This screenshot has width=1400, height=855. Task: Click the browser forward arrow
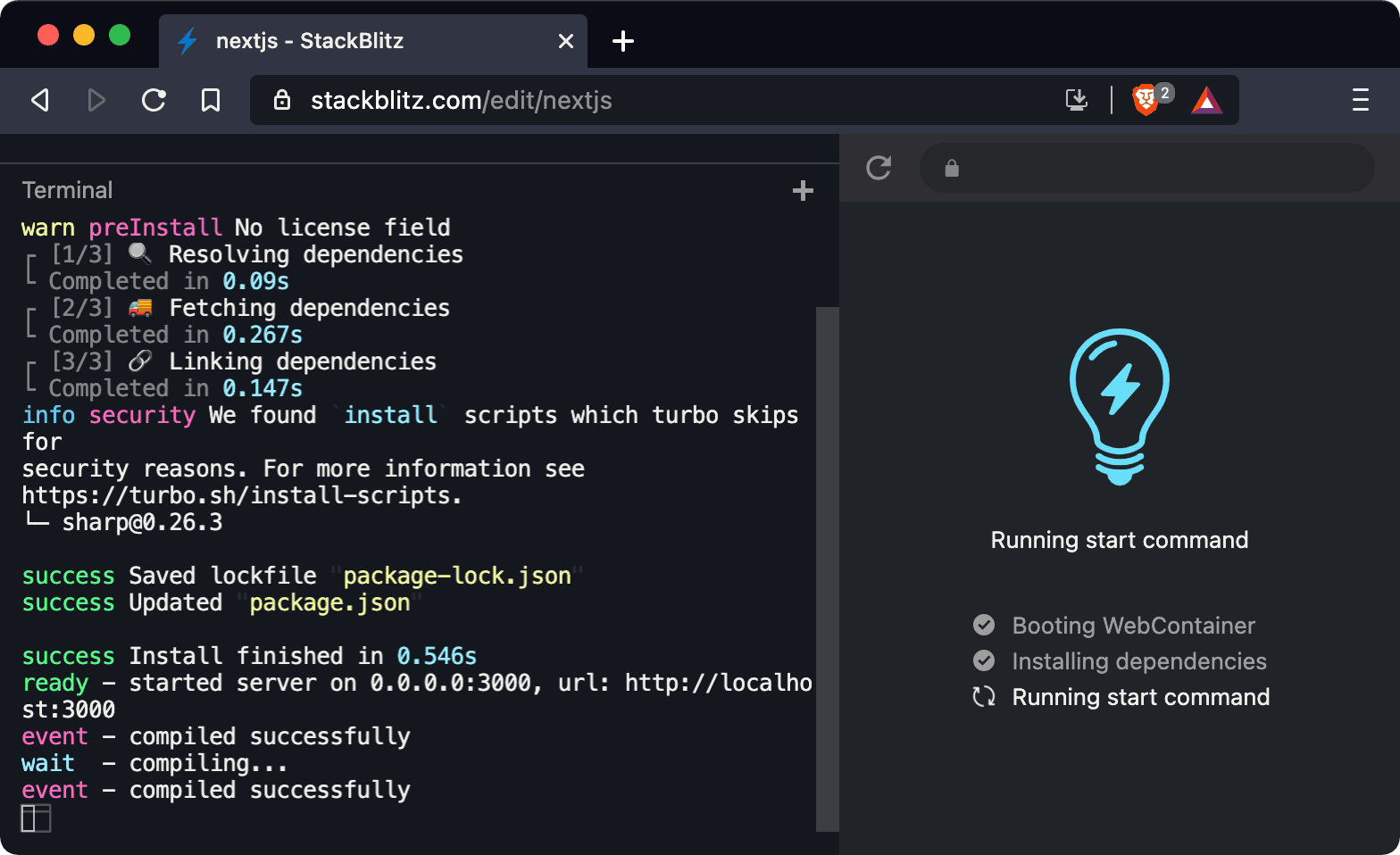click(x=96, y=100)
